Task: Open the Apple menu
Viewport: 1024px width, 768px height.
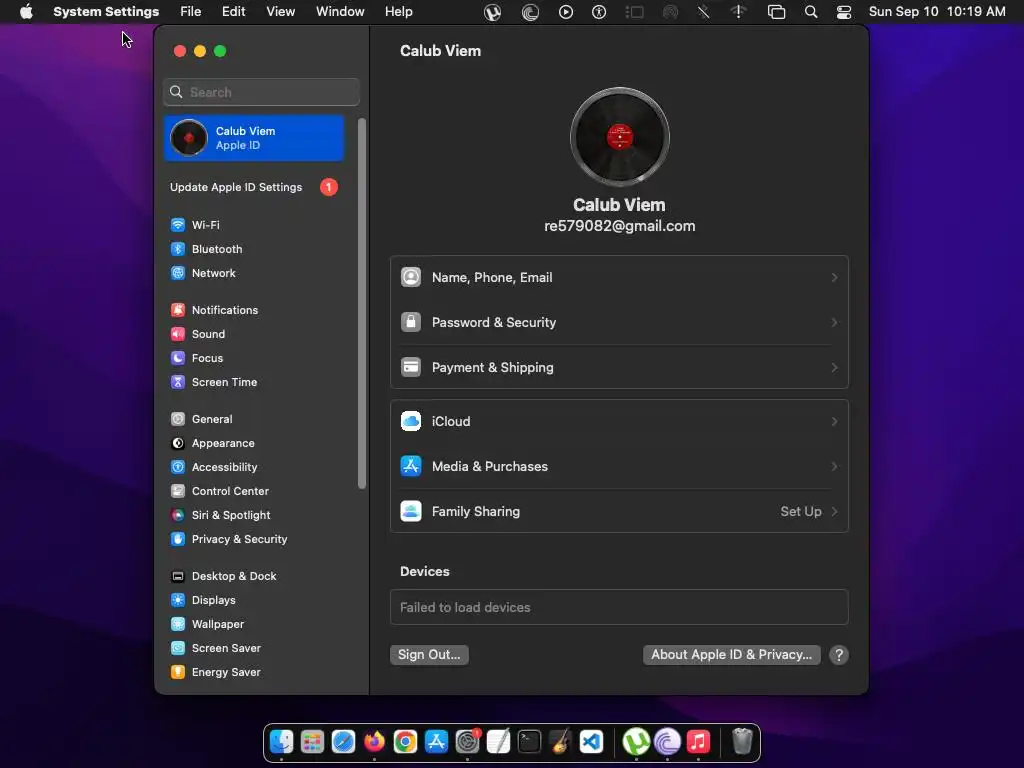Action: pos(26,12)
